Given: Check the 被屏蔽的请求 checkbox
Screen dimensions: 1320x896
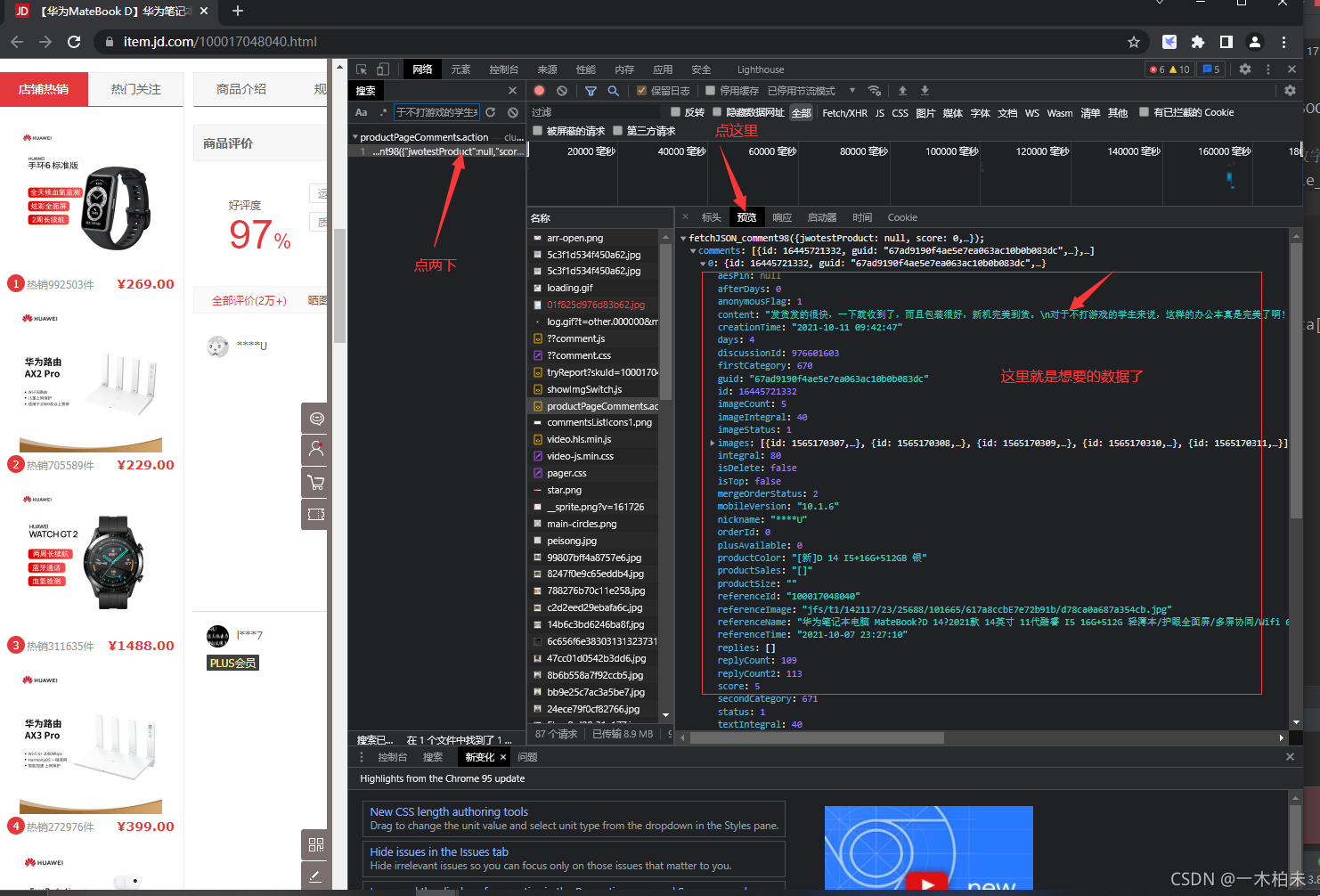Looking at the screenshot, I should (x=537, y=131).
